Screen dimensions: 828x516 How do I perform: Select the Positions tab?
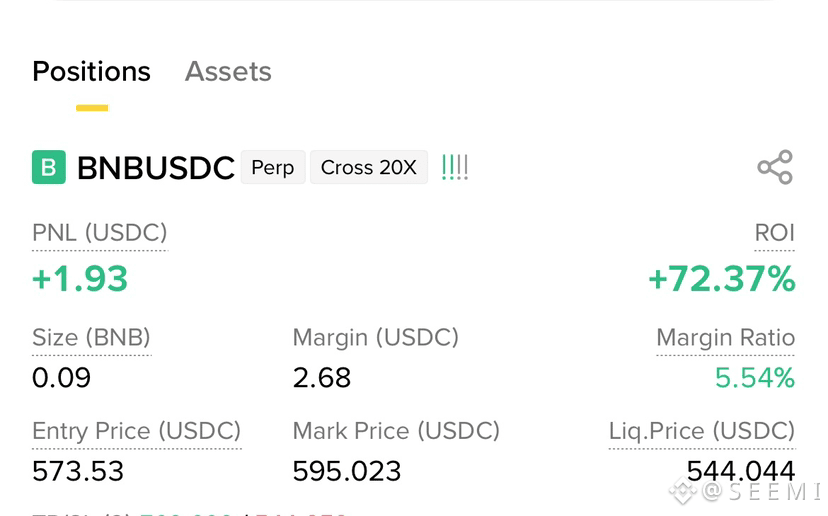91,71
